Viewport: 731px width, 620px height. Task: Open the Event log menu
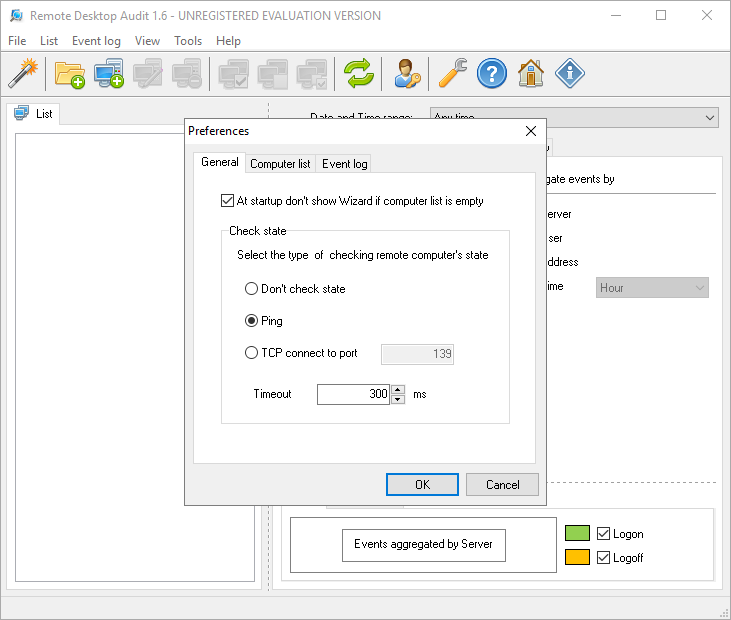click(96, 41)
